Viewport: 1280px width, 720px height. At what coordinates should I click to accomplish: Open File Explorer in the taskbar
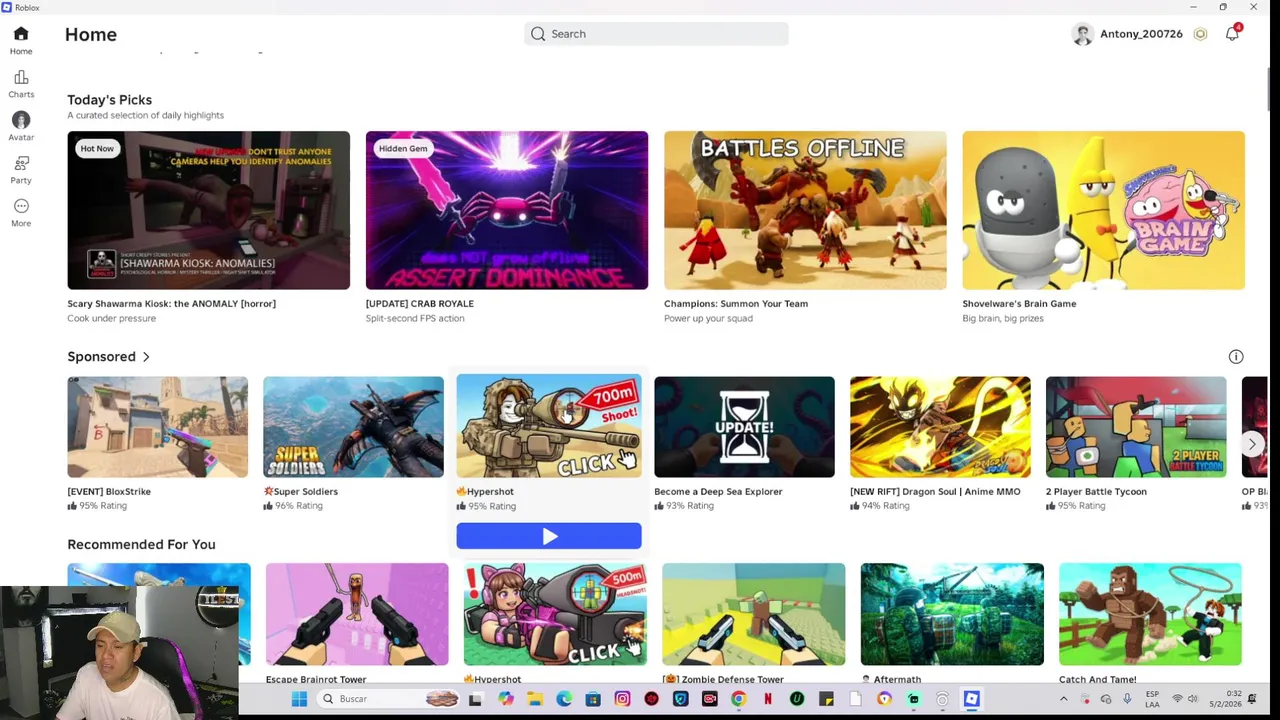click(535, 699)
